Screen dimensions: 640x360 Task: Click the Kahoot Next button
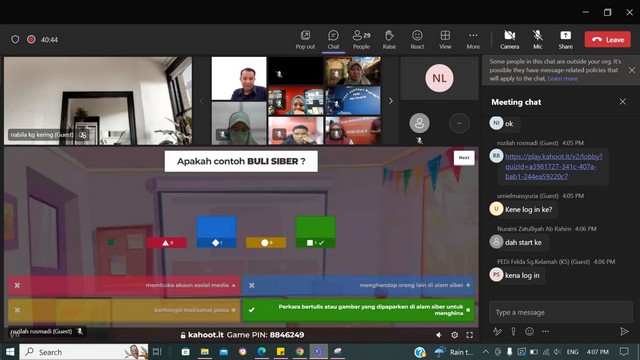pyautogui.click(x=464, y=158)
